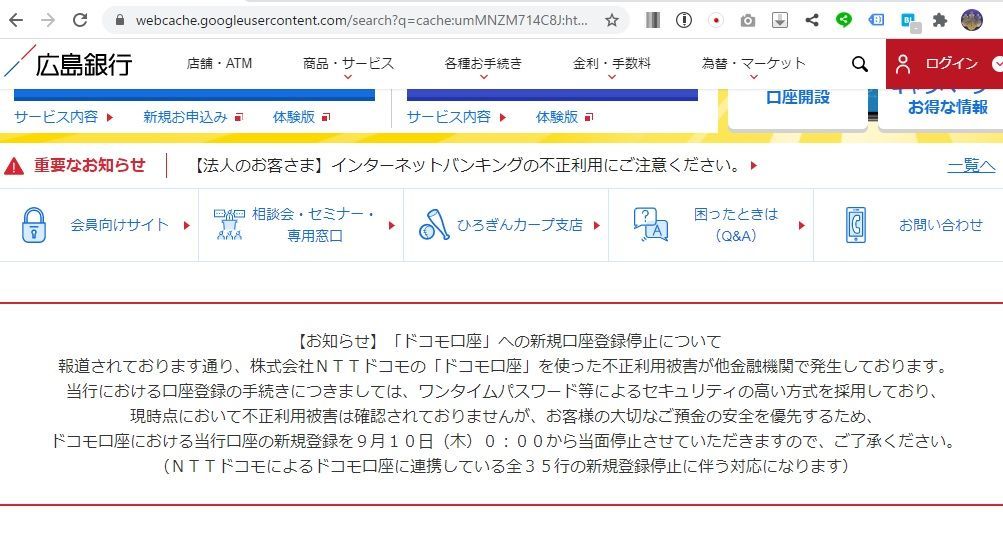
Task: Click the gray striped bars extension icon
Action: pyautogui.click(x=652, y=20)
